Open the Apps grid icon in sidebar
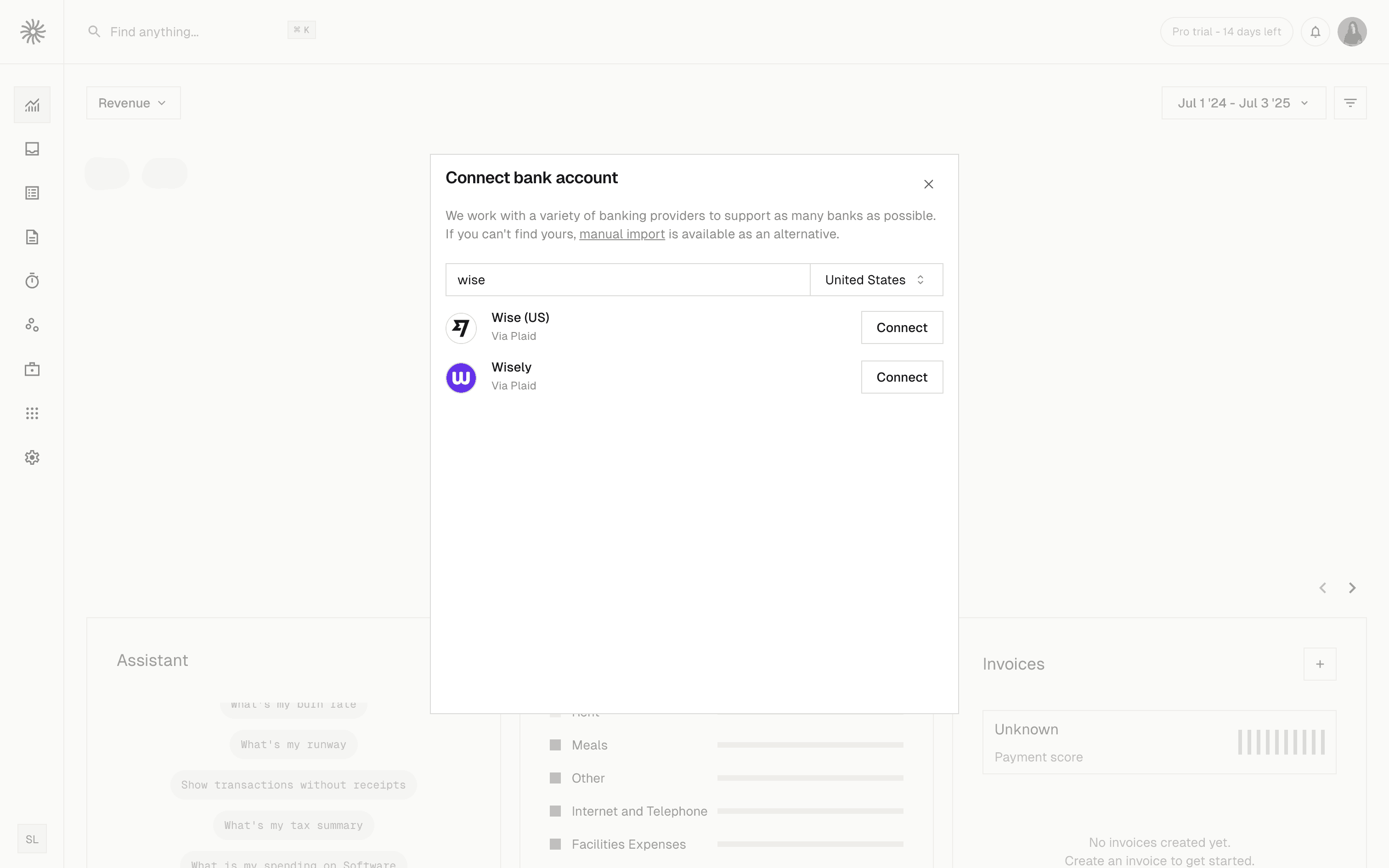 32,413
